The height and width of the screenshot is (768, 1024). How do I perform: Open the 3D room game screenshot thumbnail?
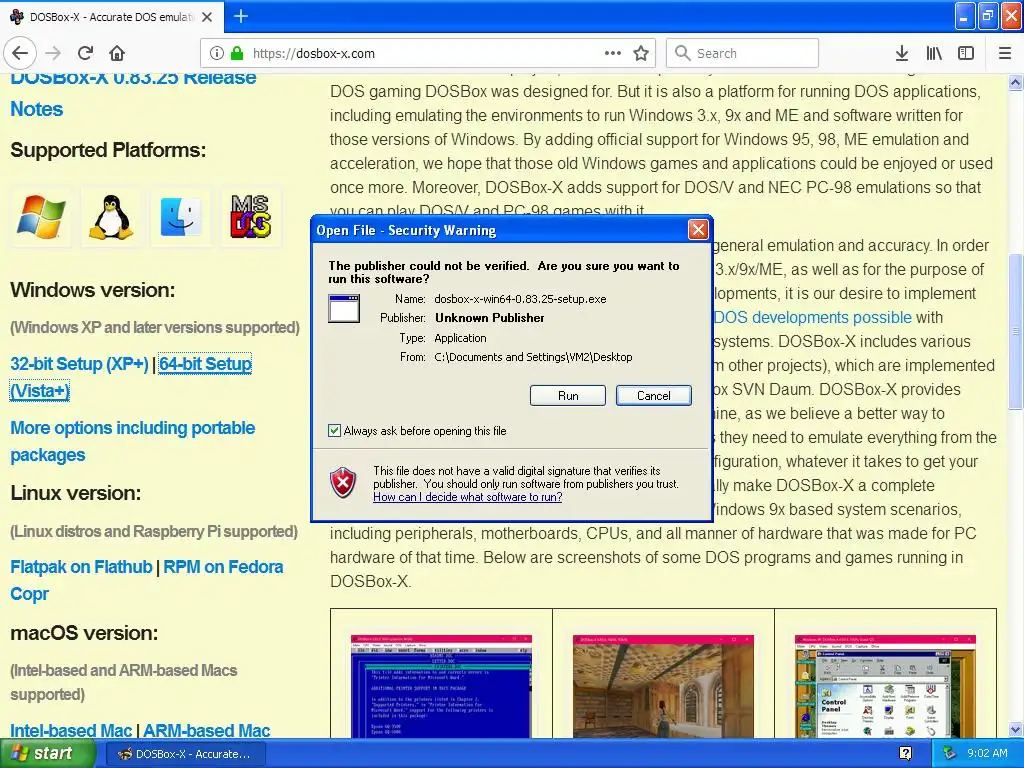coord(663,686)
